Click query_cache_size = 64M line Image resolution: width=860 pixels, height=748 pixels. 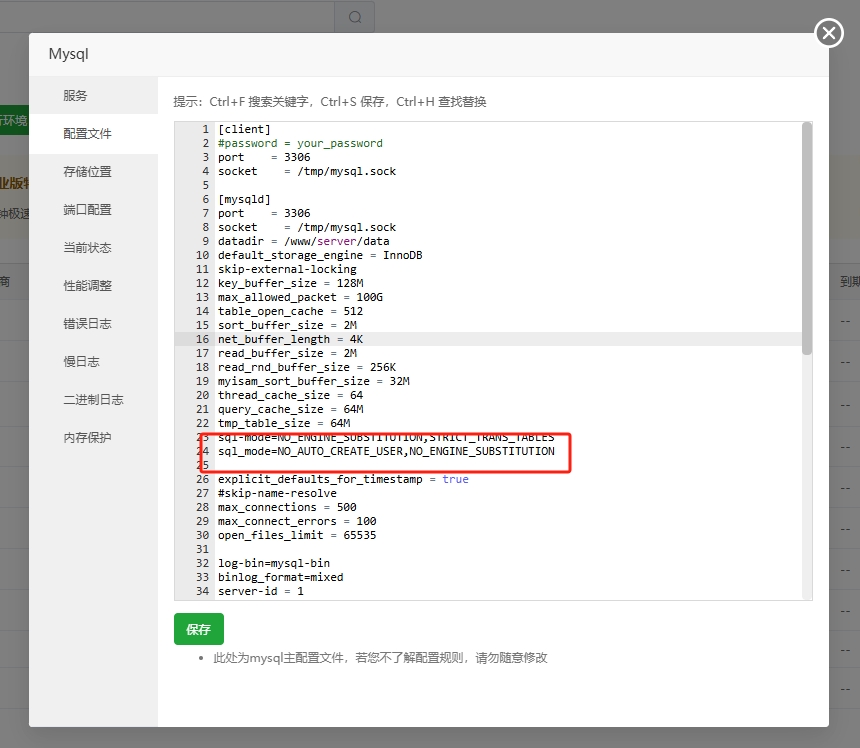click(x=291, y=409)
